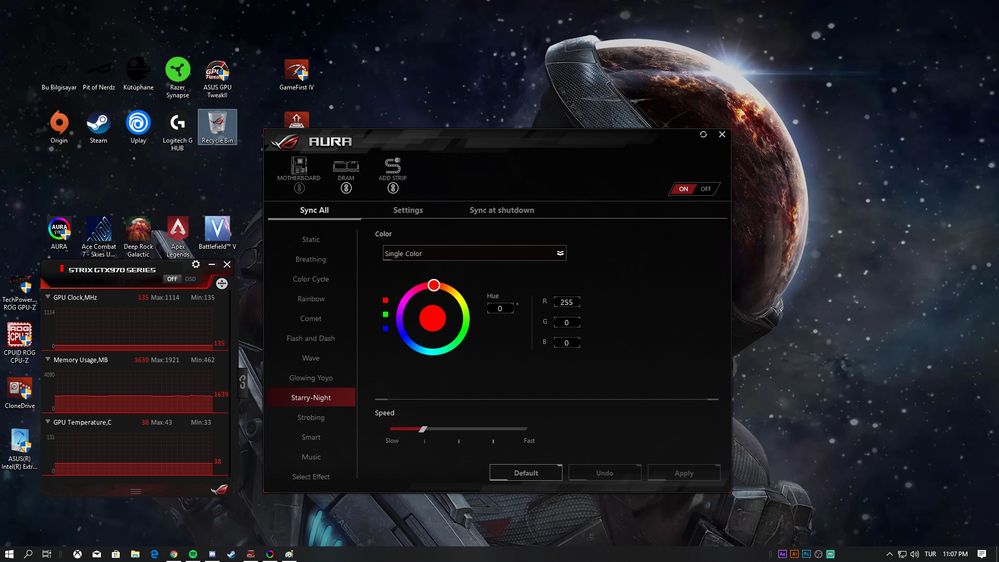Open the AURA desktop shortcut

pos(59,234)
